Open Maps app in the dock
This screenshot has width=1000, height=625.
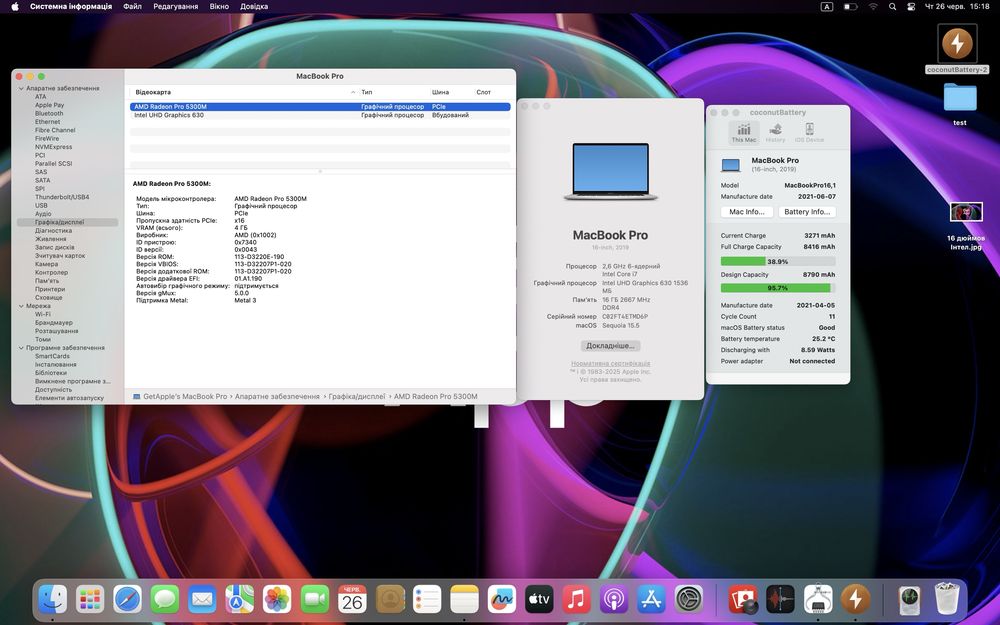click(240, 599)
